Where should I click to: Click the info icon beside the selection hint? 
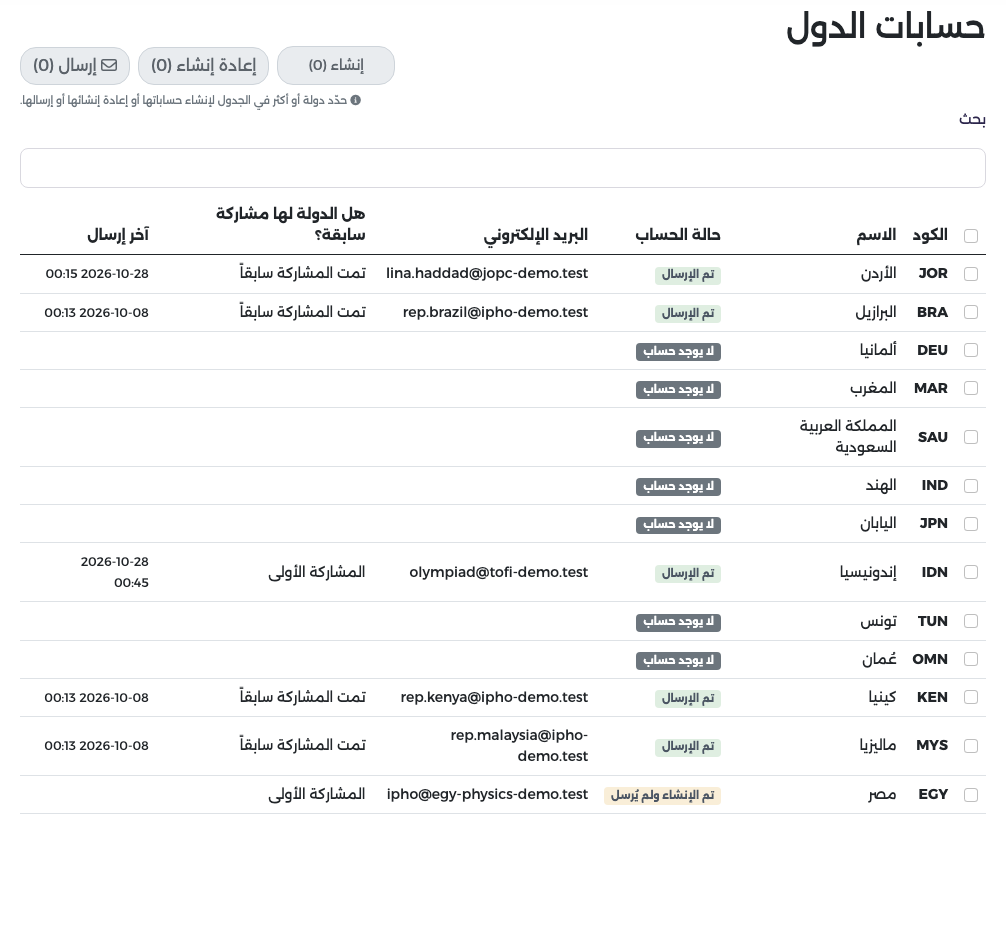pyautogui.click(x=355, y=100)
